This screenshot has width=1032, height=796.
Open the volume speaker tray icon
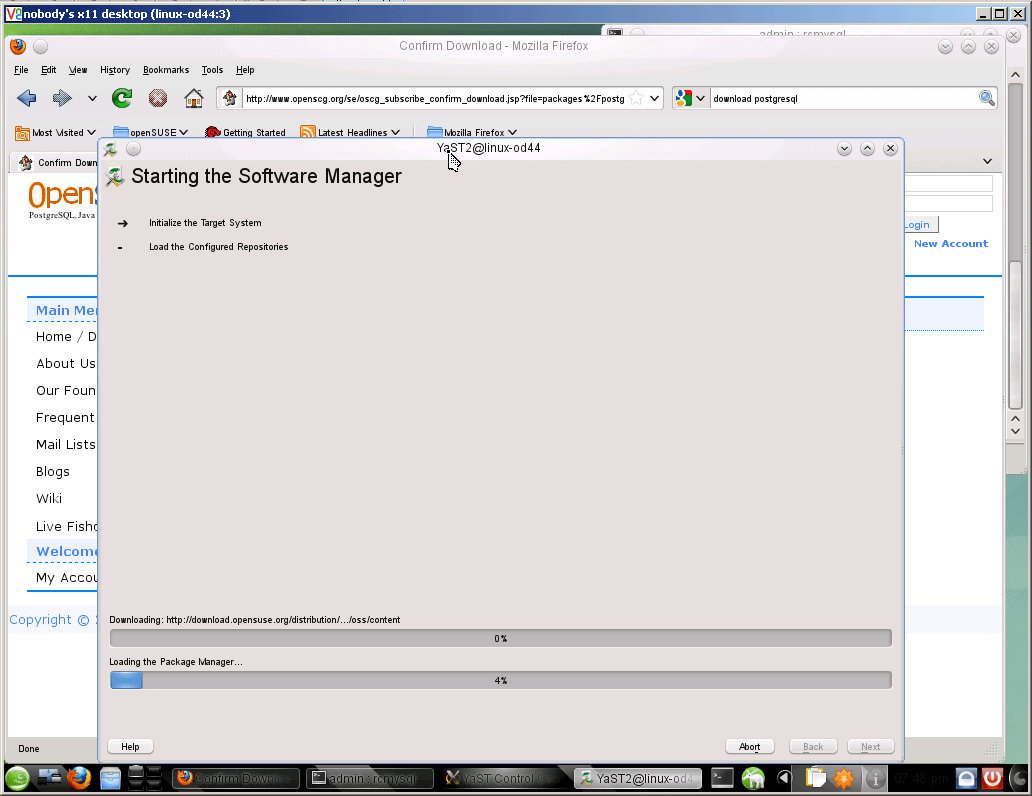783,779
